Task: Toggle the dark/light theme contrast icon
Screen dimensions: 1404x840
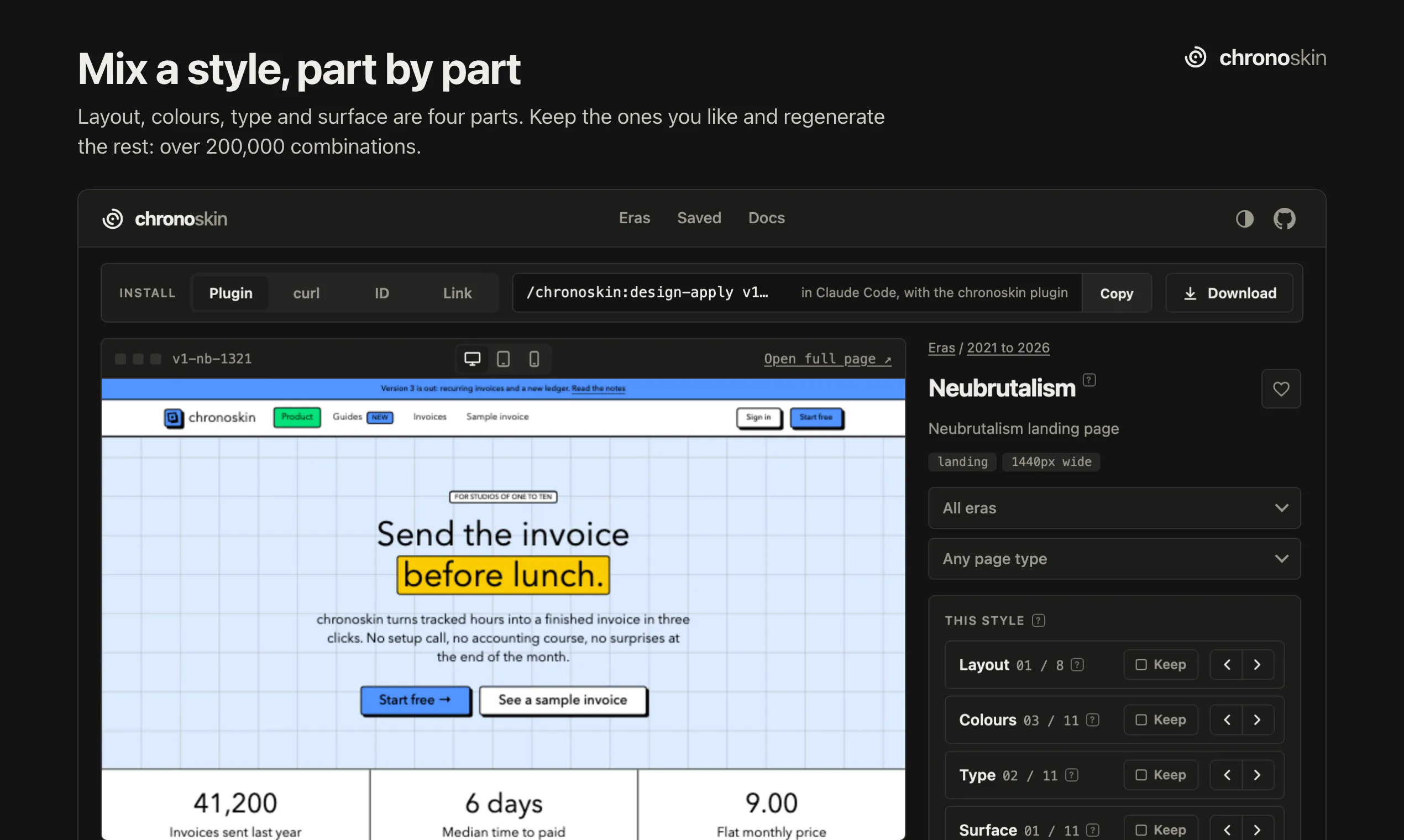Action: point(1244,218)
